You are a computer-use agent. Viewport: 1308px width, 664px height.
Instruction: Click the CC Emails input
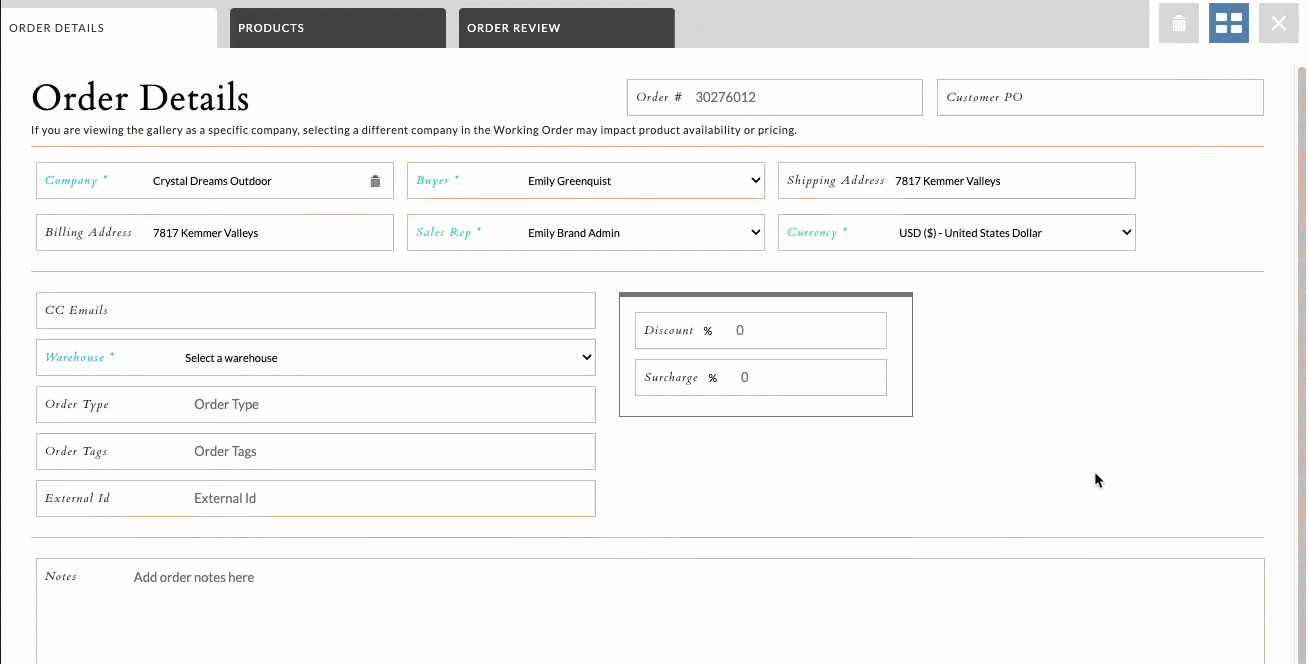point(315,310)
